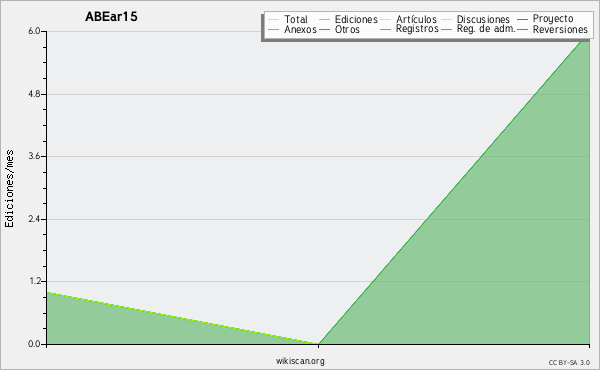Screen dimensions: 600x370
Task: Click the chart title ABEar15
Action: click(111, 17)
